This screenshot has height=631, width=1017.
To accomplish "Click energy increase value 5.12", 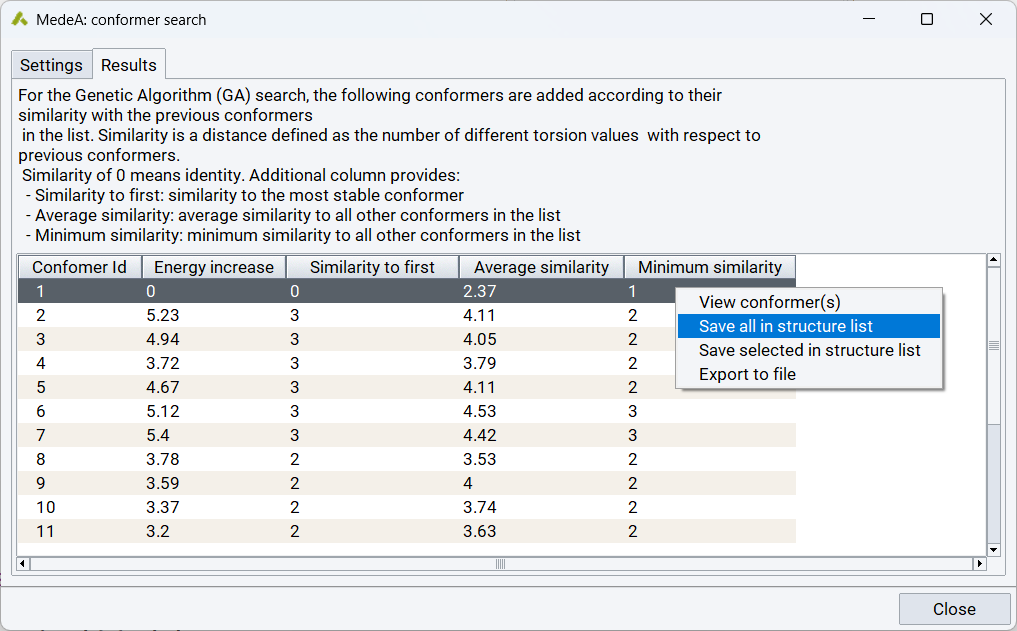I will (x=163, y=411).
